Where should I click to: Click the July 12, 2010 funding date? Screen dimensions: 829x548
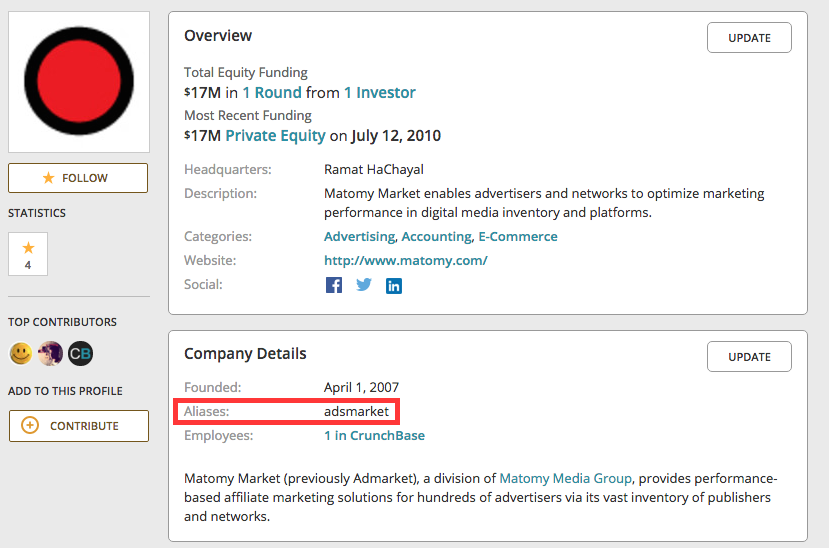point(395,136)
